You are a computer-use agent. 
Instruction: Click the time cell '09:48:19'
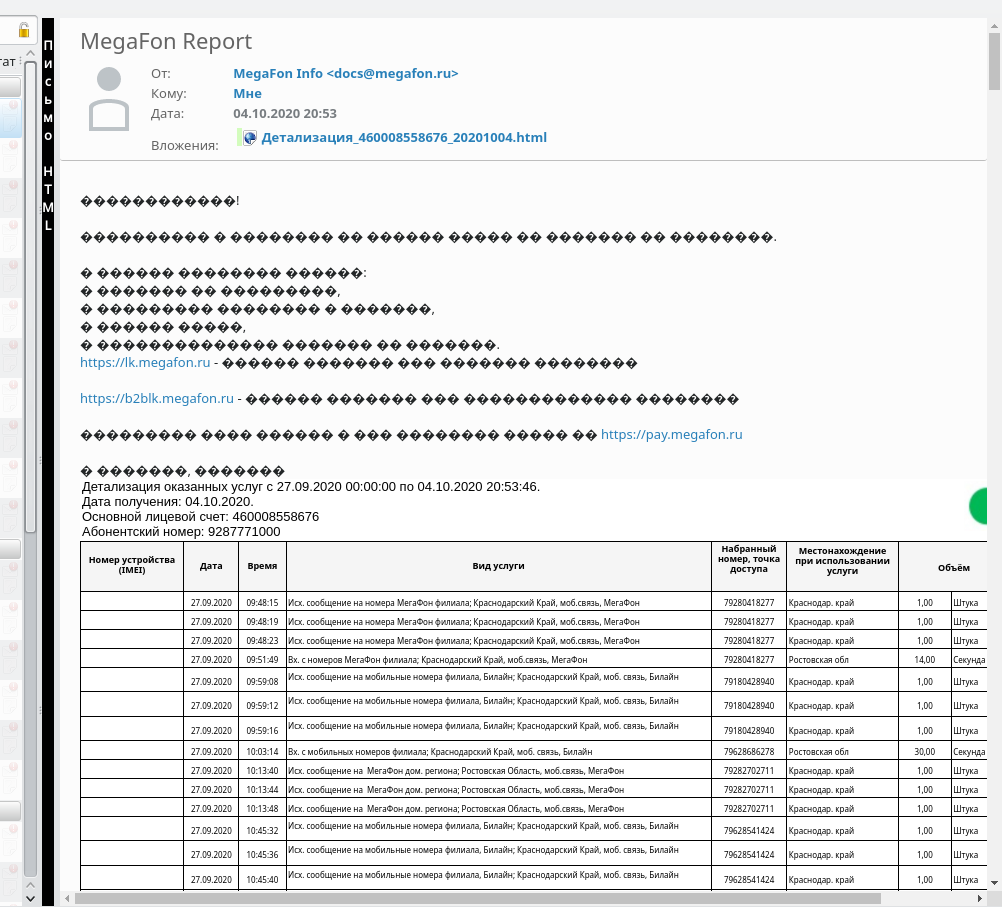click(x=262, y=621)
